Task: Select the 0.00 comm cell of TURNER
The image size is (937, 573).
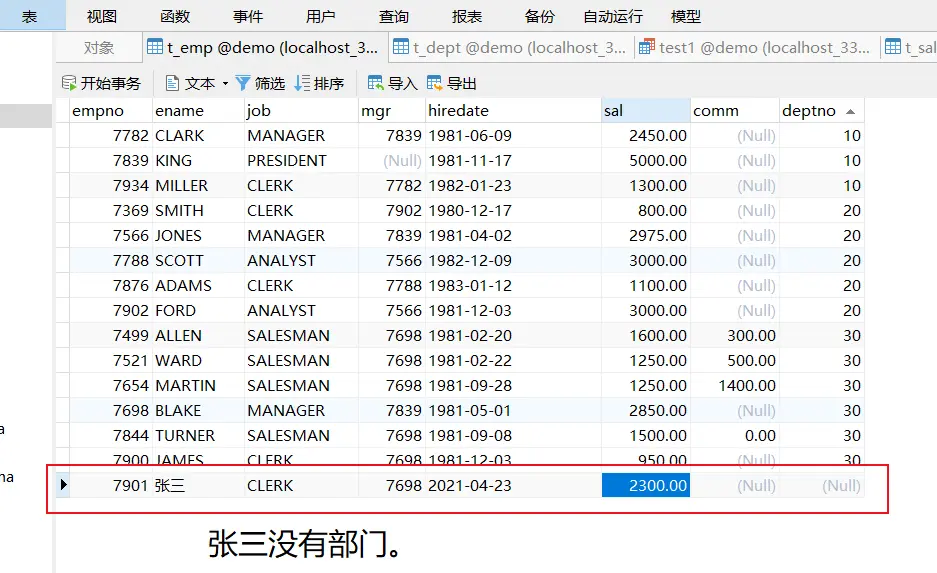Action: pos(734,436)
